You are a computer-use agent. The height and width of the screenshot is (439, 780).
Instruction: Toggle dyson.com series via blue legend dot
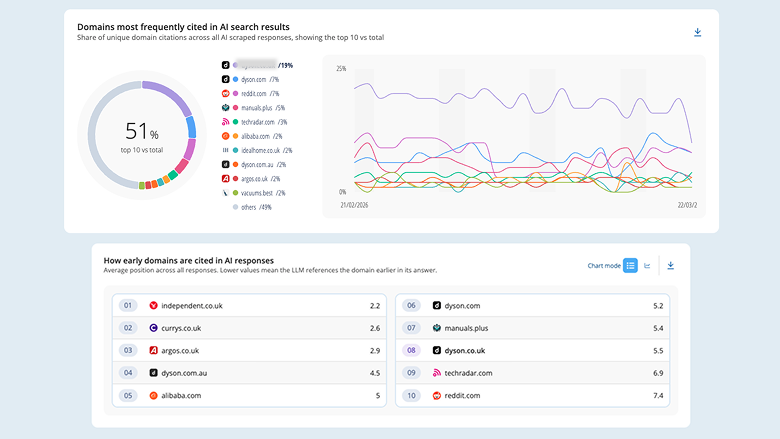pyautogui.click(x=235, y=79)
